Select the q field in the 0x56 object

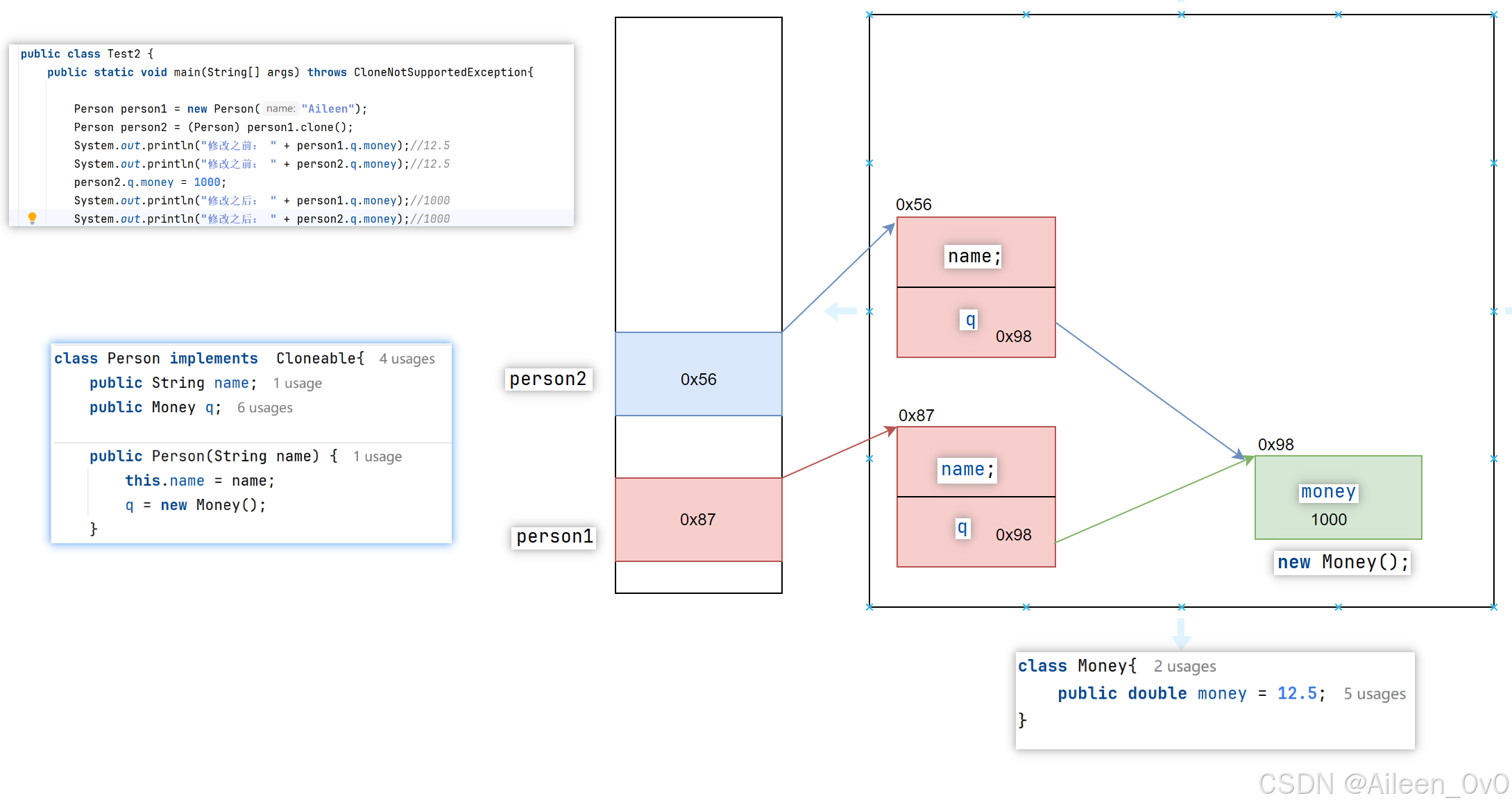coord(969,320)
